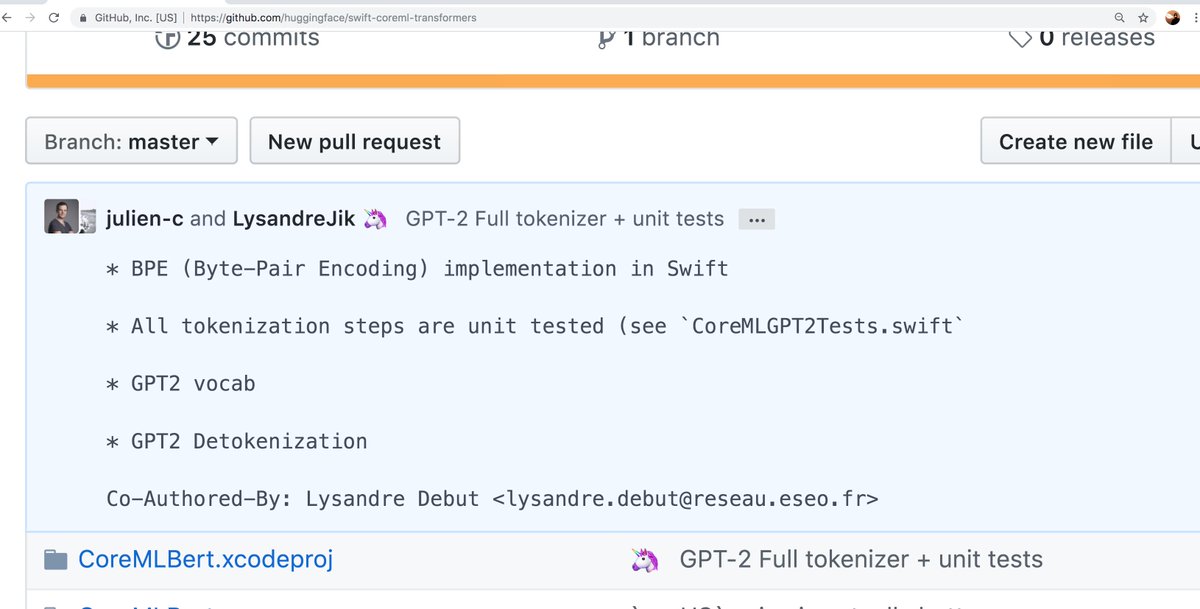Open the Chrome three-dot menu

pyautogui.click(x=1195, y=18)
